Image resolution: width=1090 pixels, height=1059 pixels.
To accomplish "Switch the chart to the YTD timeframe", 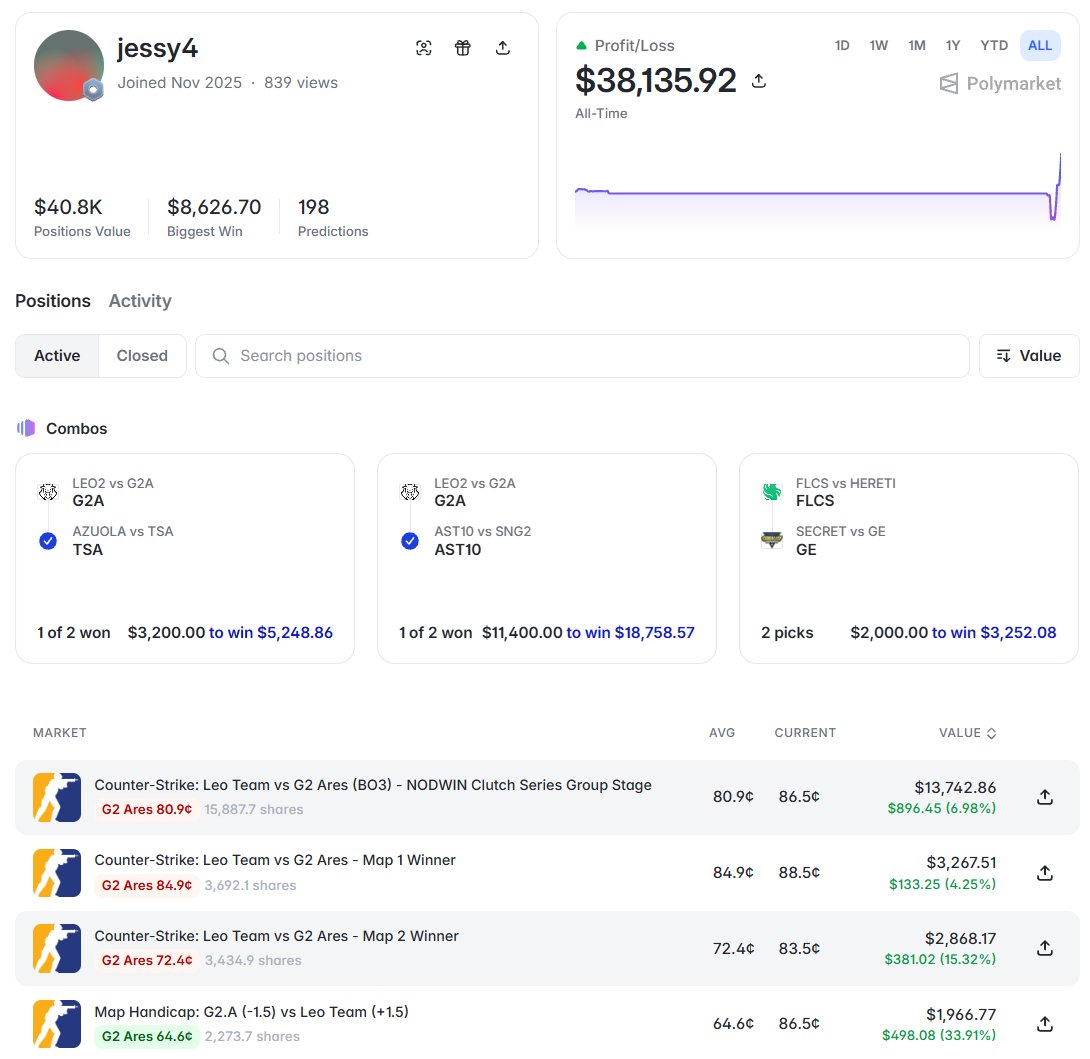I will [993, 45].
